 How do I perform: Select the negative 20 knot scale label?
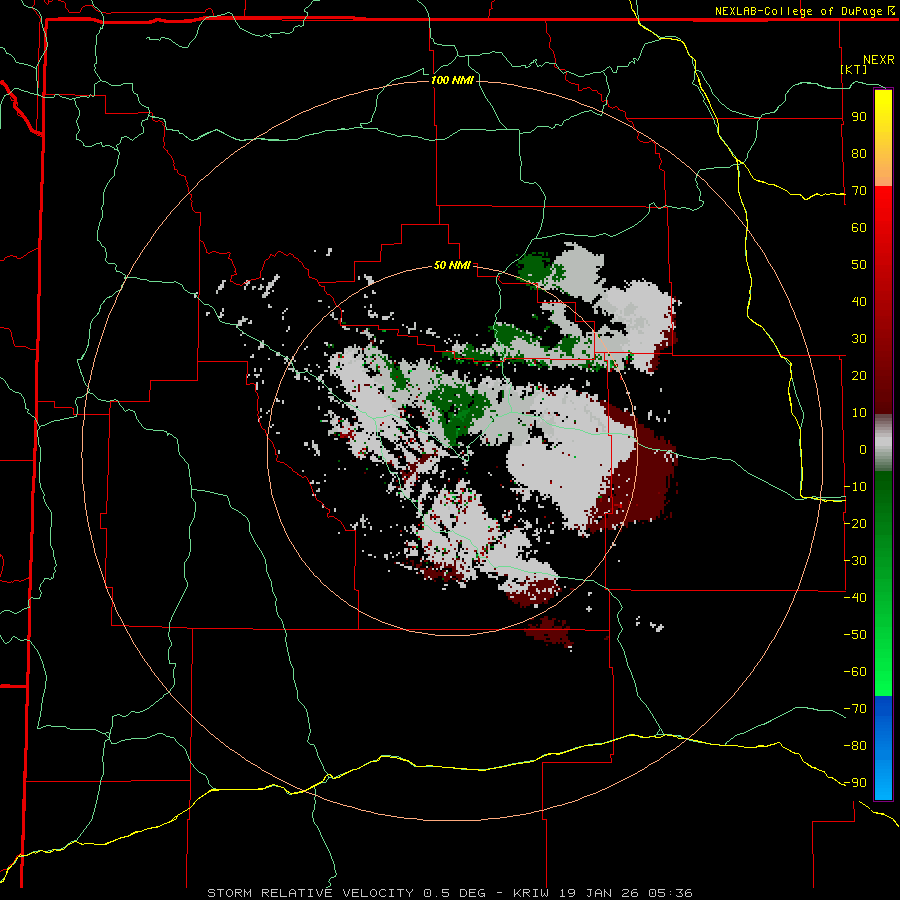855,523
